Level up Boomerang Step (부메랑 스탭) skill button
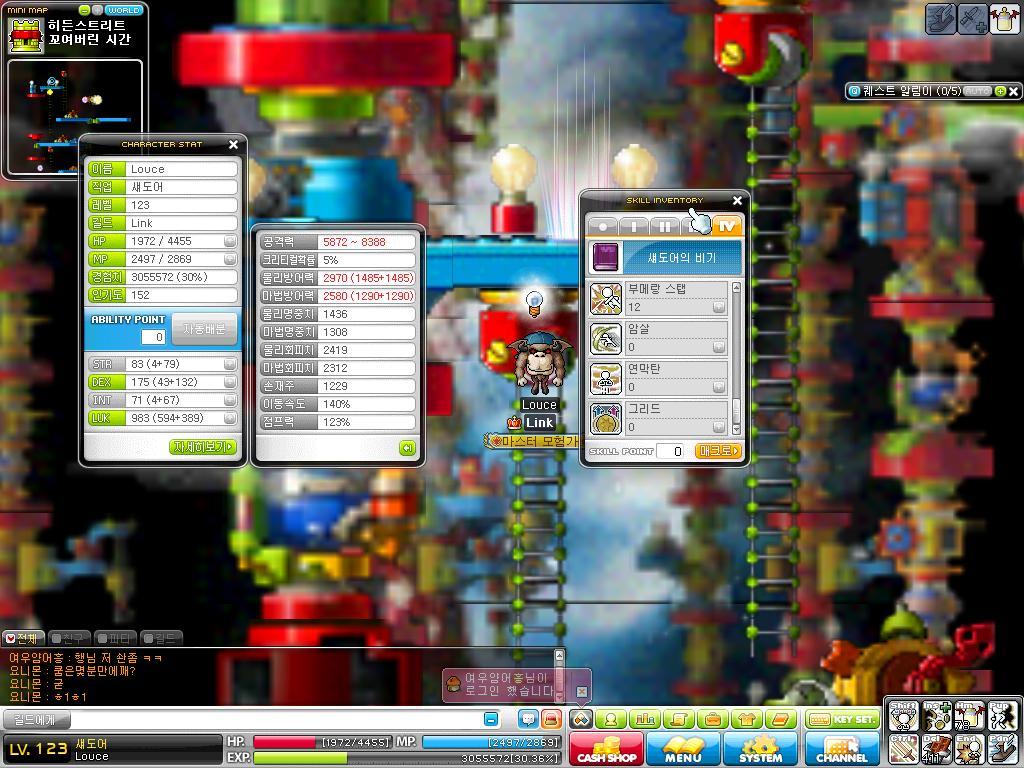 click(718, 307)
